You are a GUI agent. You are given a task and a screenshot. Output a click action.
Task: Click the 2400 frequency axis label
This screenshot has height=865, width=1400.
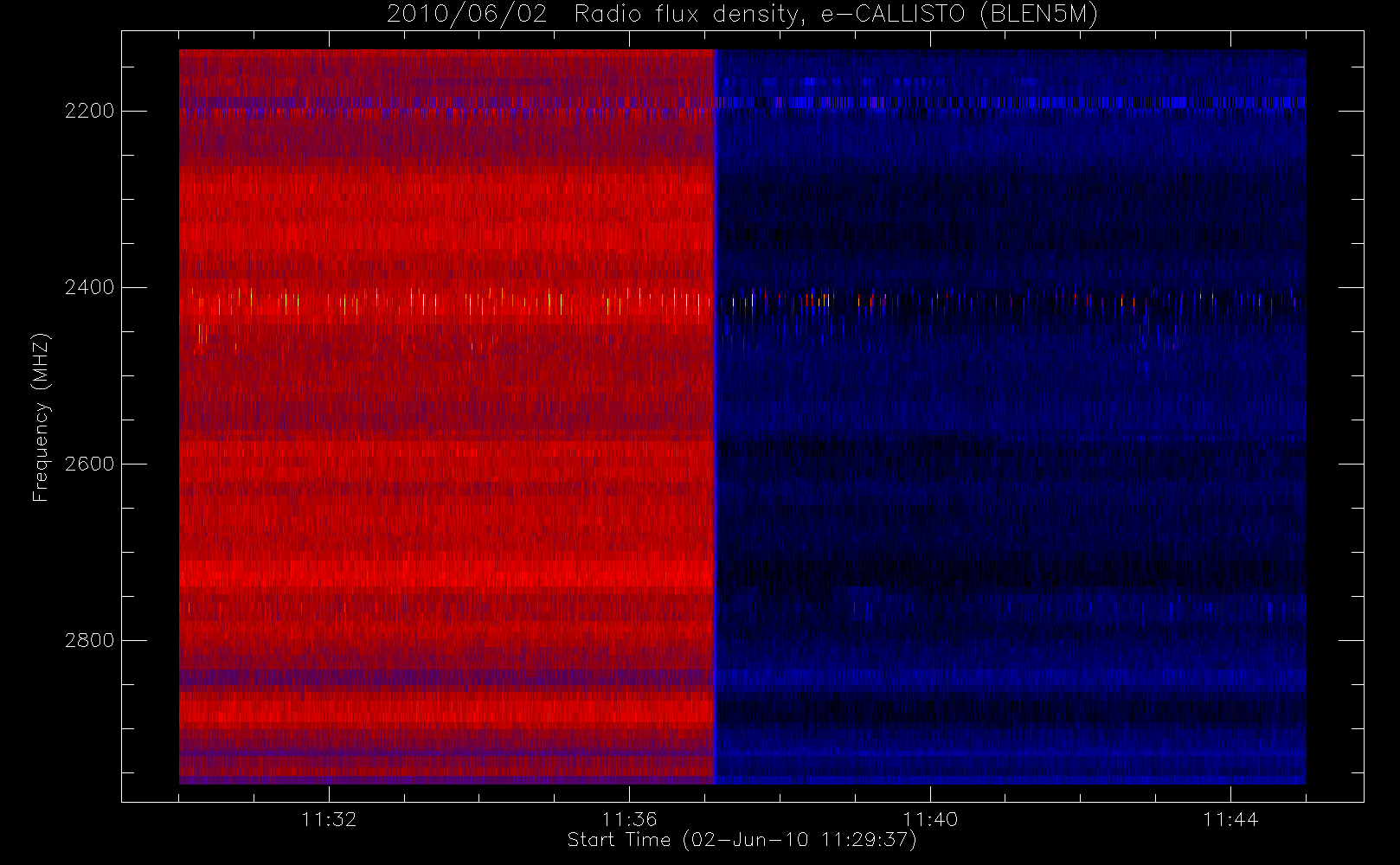89,288
